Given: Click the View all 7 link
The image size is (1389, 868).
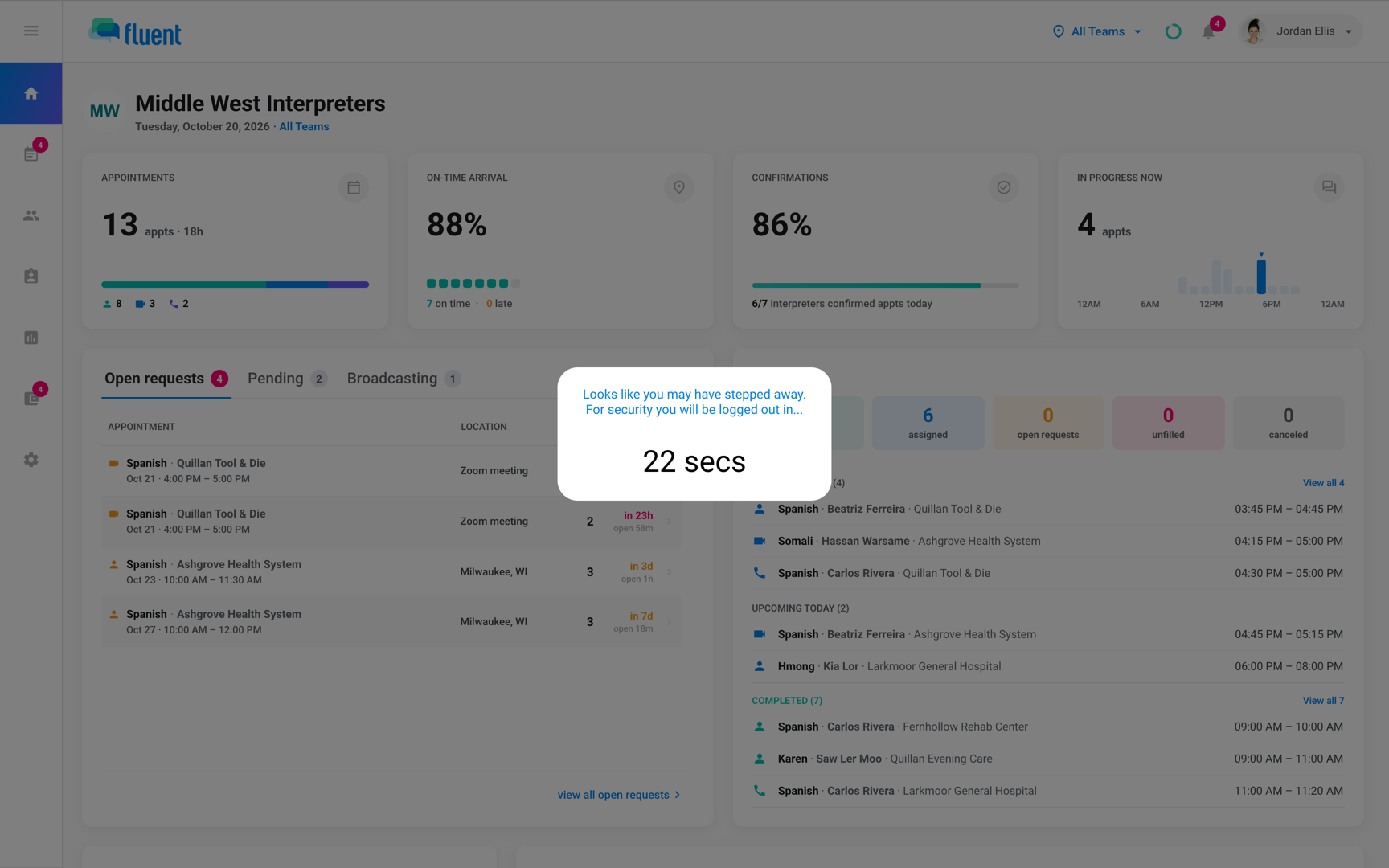Looking at the screenshot, I should pyautogui.click(x=1323, y=701).
